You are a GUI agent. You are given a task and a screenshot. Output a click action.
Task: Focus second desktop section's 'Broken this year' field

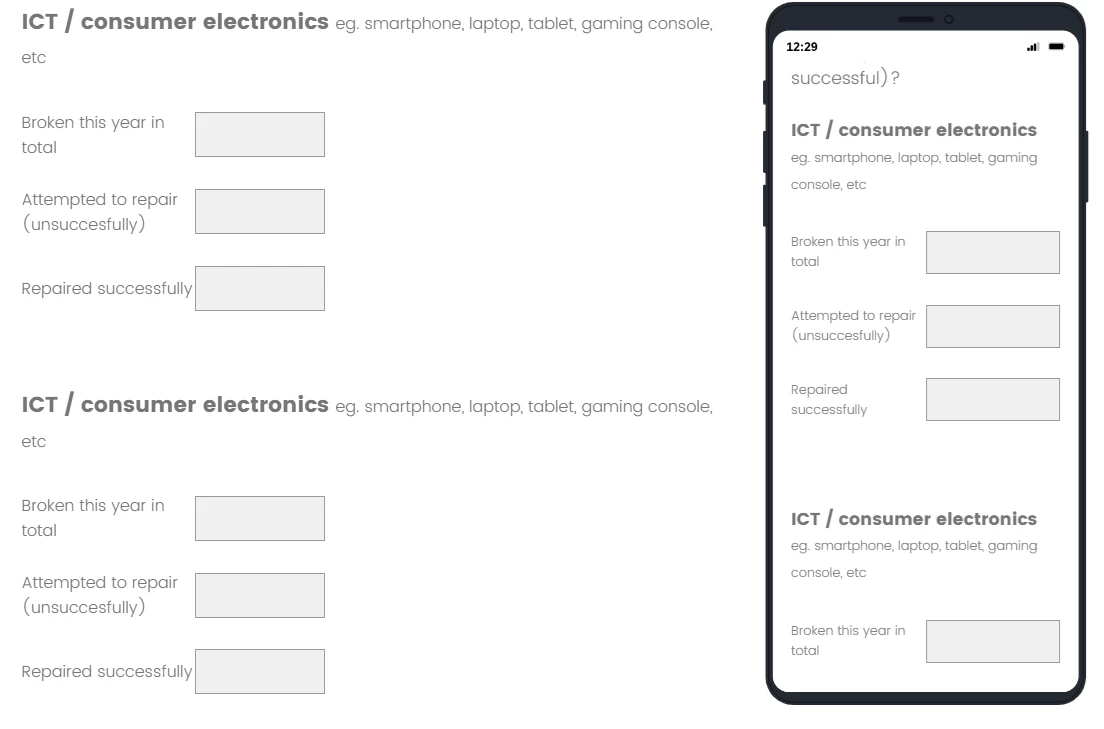click(x=260, y=518)
